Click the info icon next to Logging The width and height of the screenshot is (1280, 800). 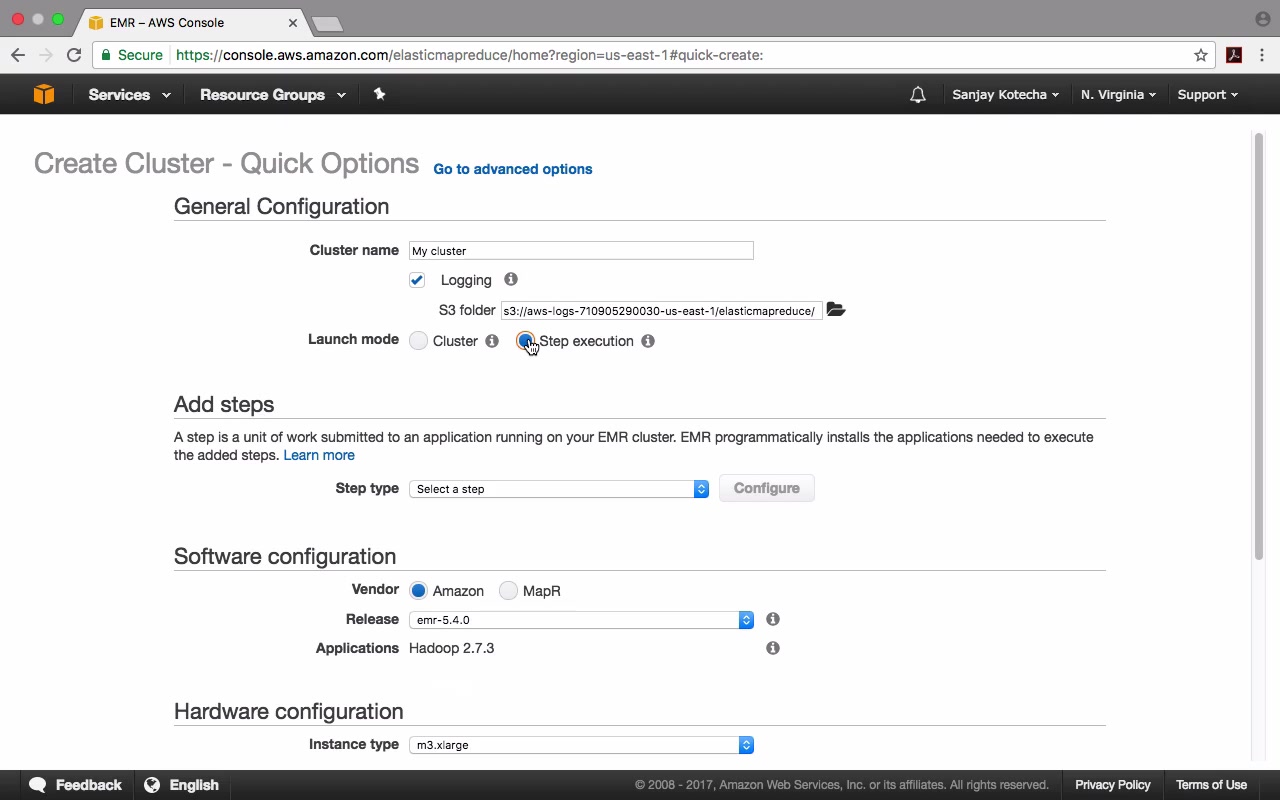click(x=511, y=280)
